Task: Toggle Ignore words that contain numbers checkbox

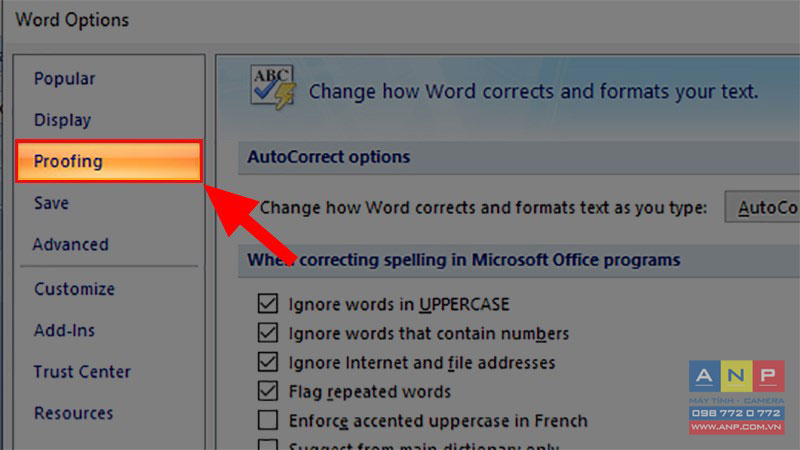Action: (x=268, y=333)
